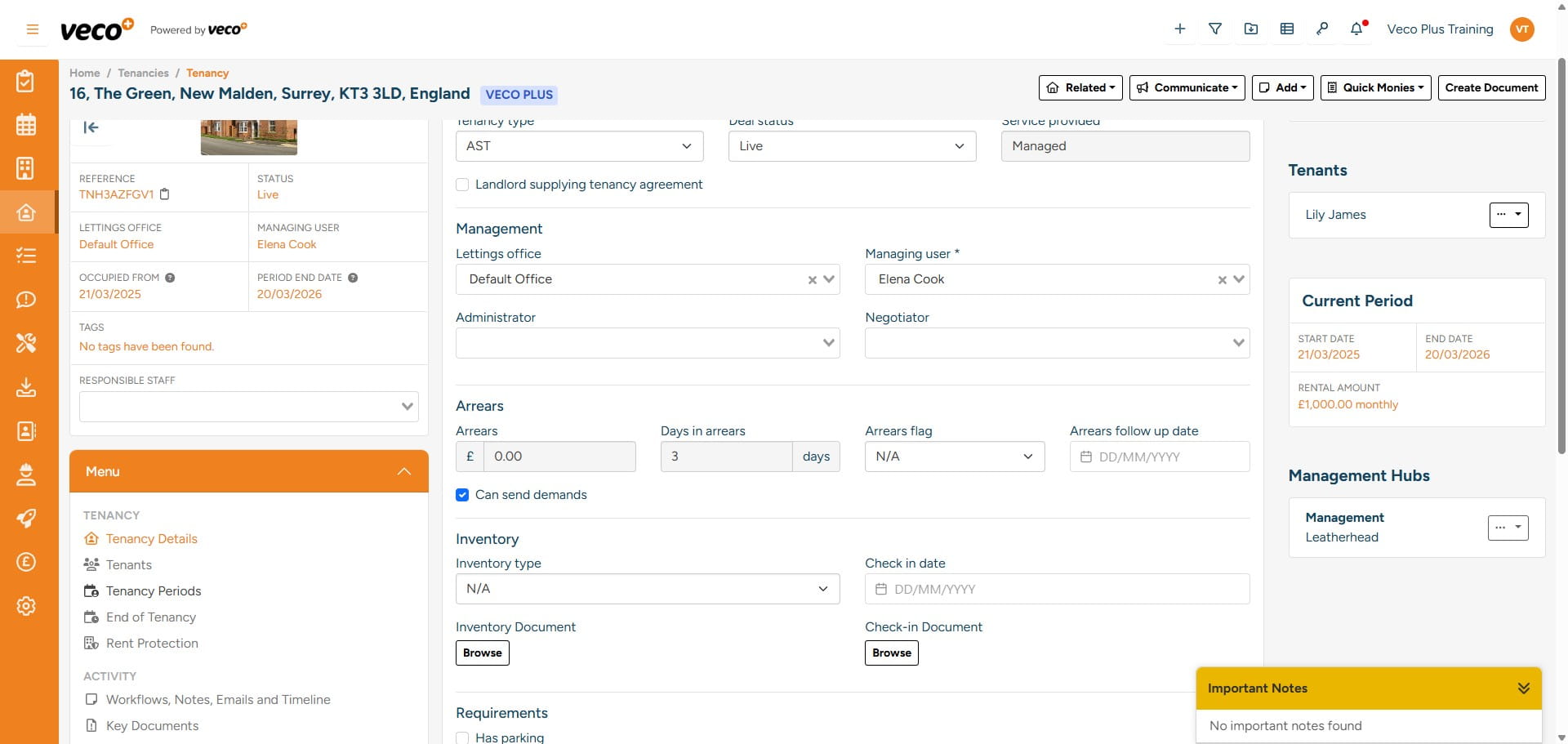Open the Arrears flag dropdown

pos(954,457)
